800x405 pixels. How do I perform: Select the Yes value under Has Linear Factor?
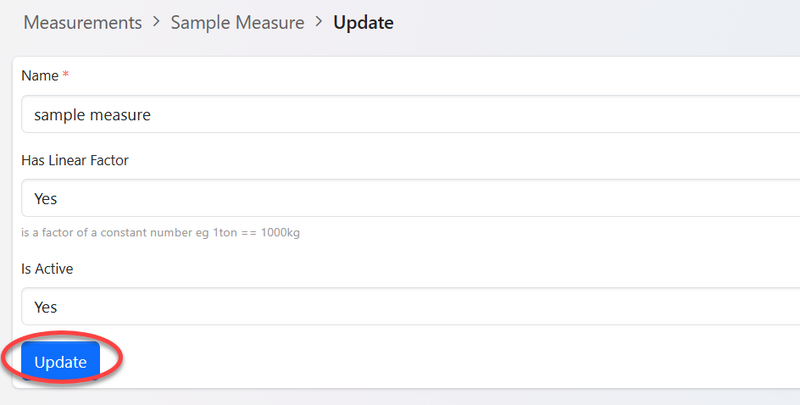pyautogui.click(x=46, y=198)
